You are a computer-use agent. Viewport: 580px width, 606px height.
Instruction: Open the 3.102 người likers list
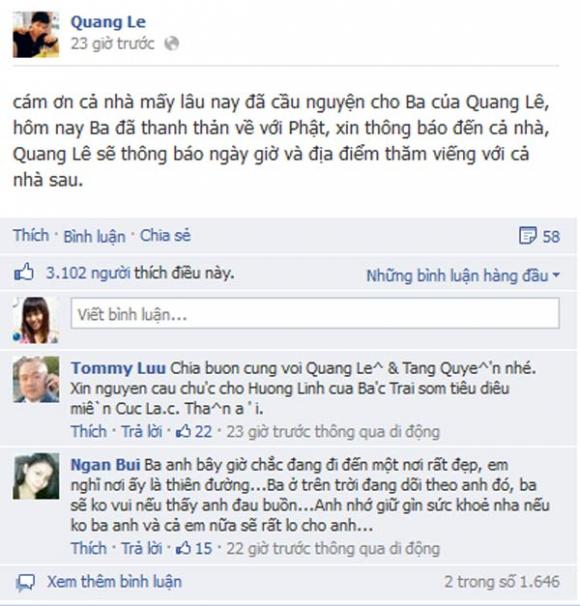pyautogui.click(x=88, y=273)
